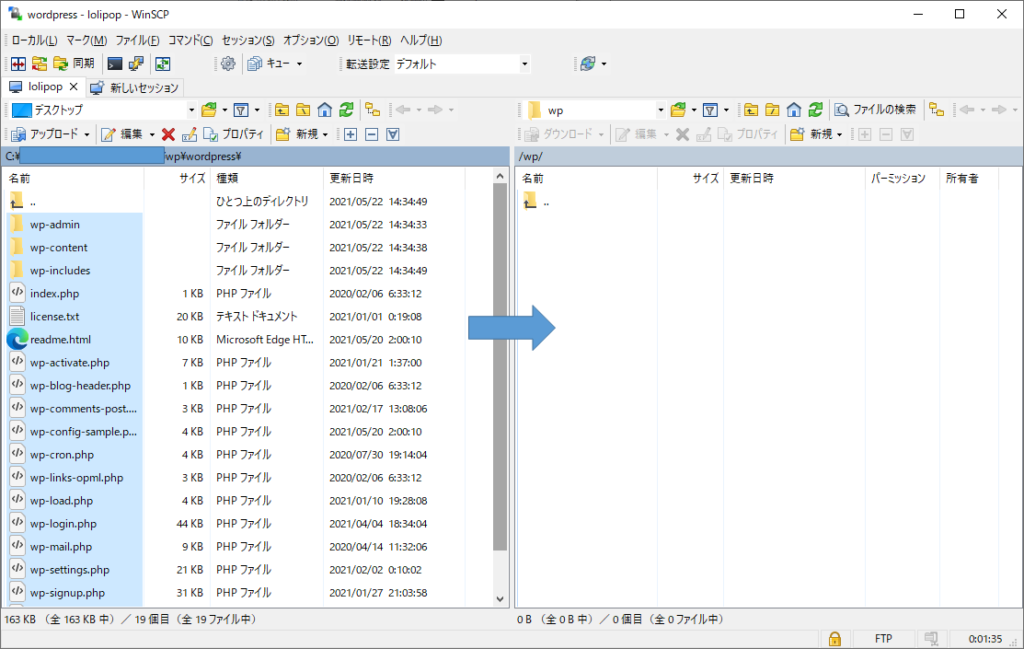The width and height of the screenshot is (1024, 649).
Task: Delete selected local files with red X
Action: [168, 134]
